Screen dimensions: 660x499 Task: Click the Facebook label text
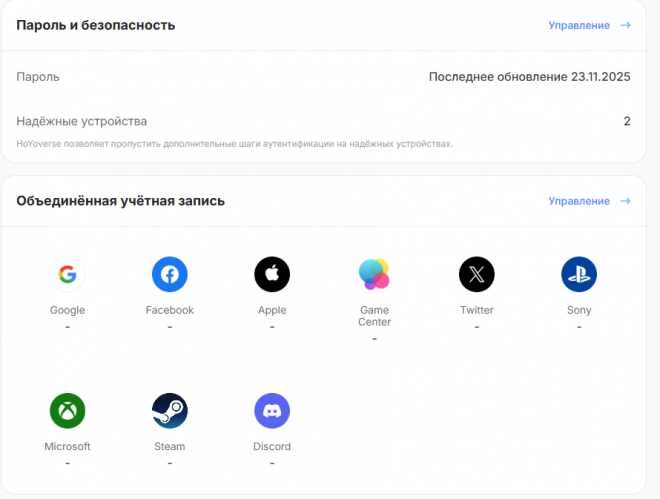(170, 310)
